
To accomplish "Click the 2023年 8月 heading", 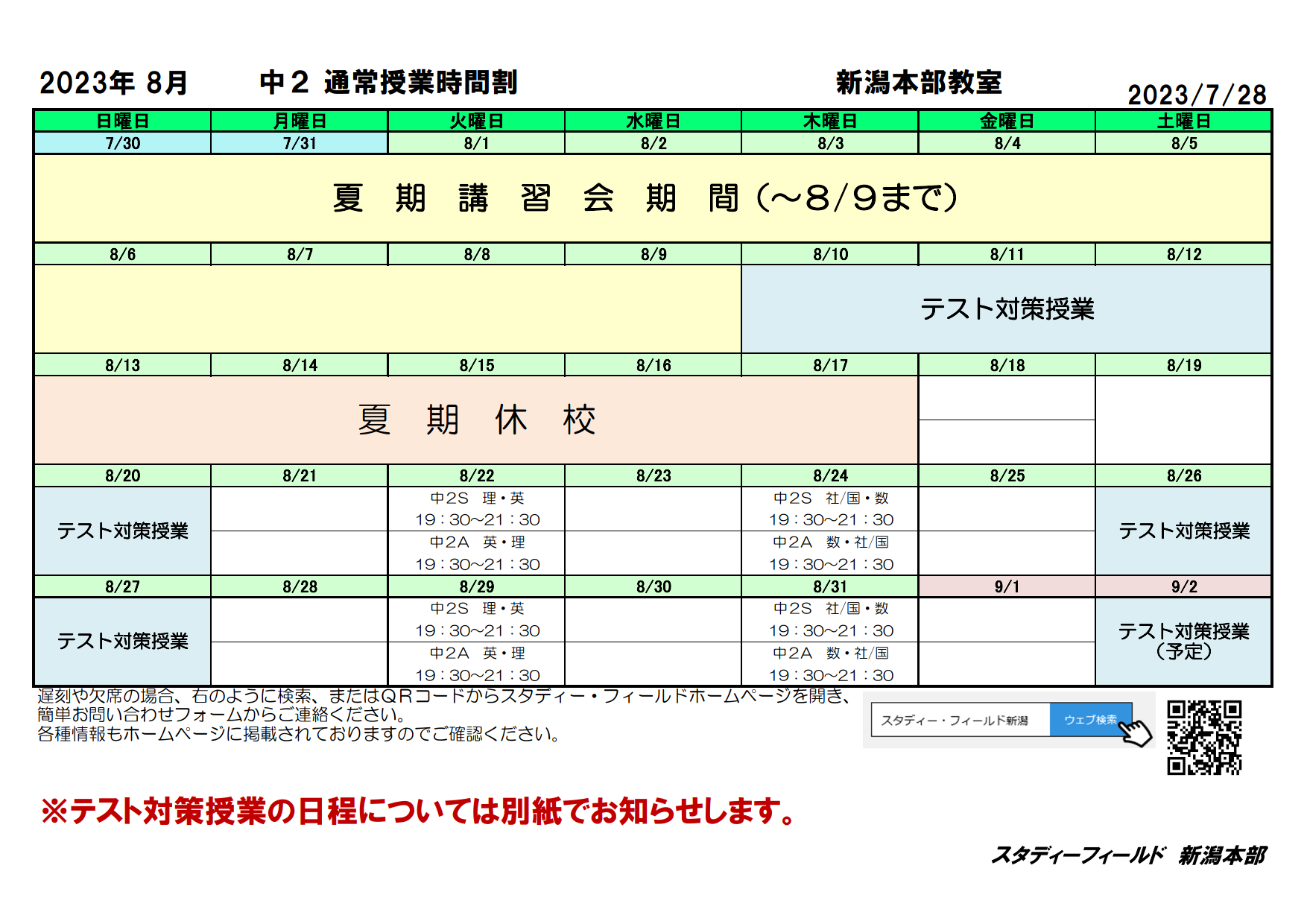I will click(113, 83).
